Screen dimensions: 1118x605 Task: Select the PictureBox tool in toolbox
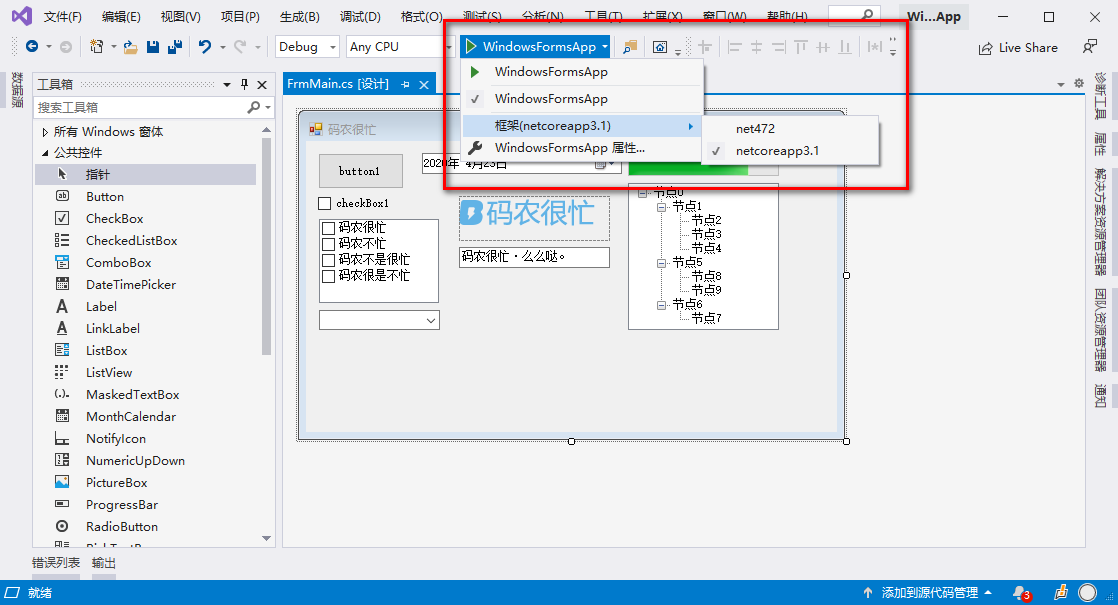point(145,482)
